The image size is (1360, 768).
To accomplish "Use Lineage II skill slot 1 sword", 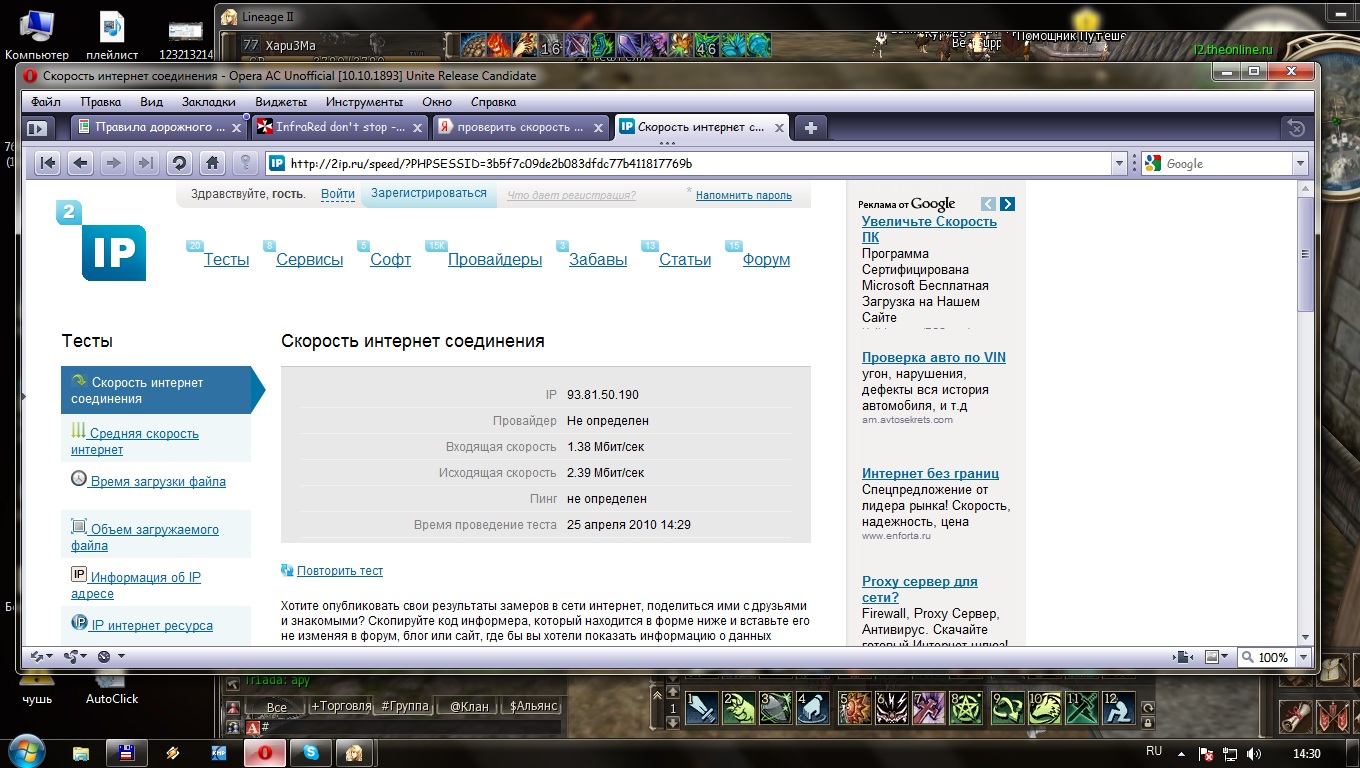I will pos(701,708).
